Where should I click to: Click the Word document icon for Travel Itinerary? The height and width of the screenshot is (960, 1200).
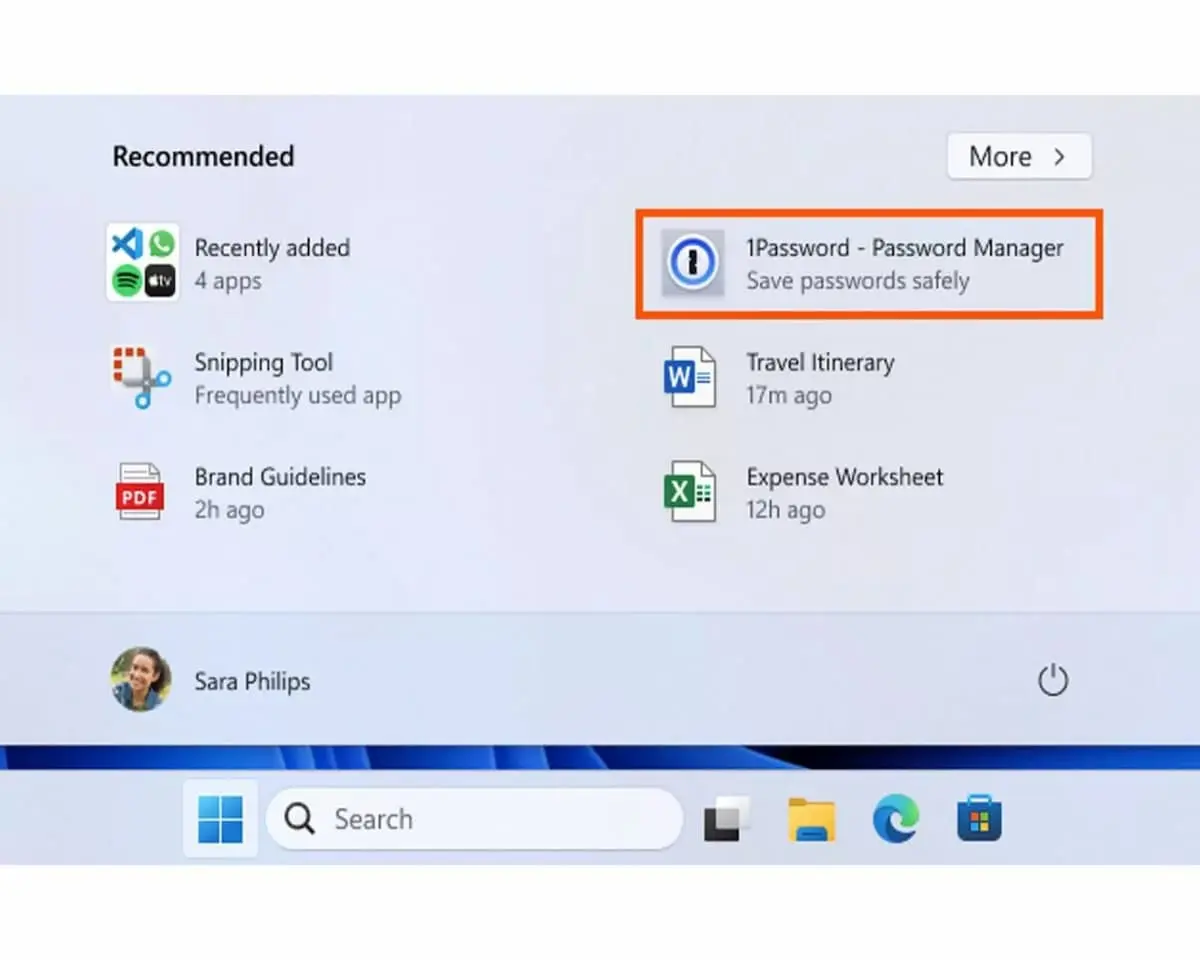tap(690, 378)
